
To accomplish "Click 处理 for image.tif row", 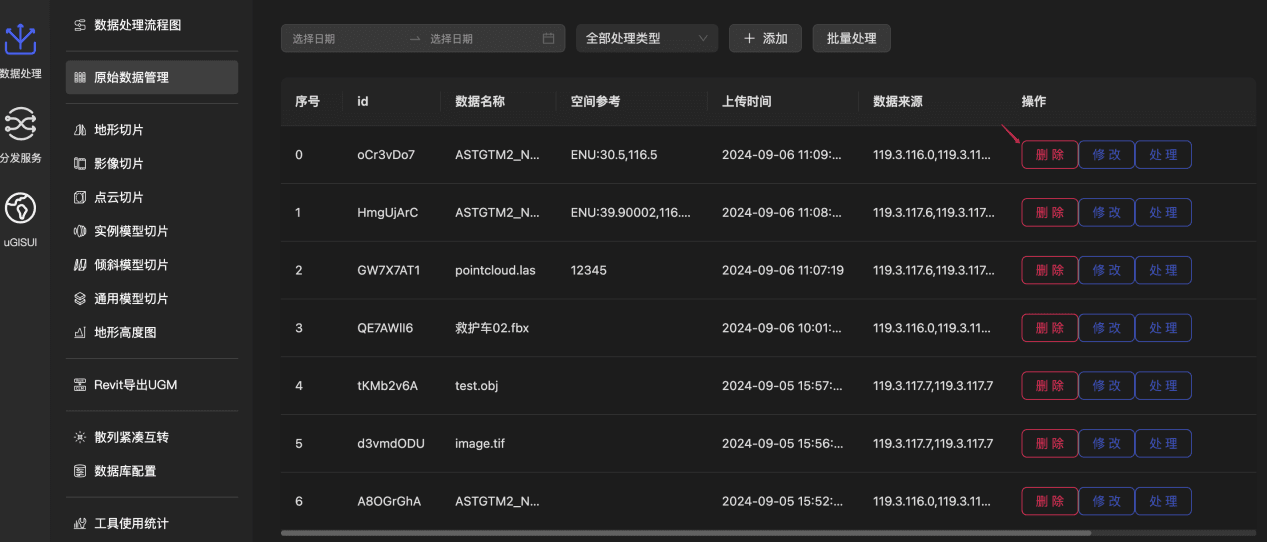I will pyautogui.click(x=1163, y=443).
